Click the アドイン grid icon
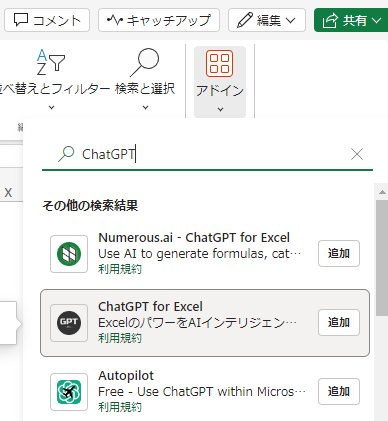Image resolution: width=388 pixels, height=421 pixels. tap(219, 63)
